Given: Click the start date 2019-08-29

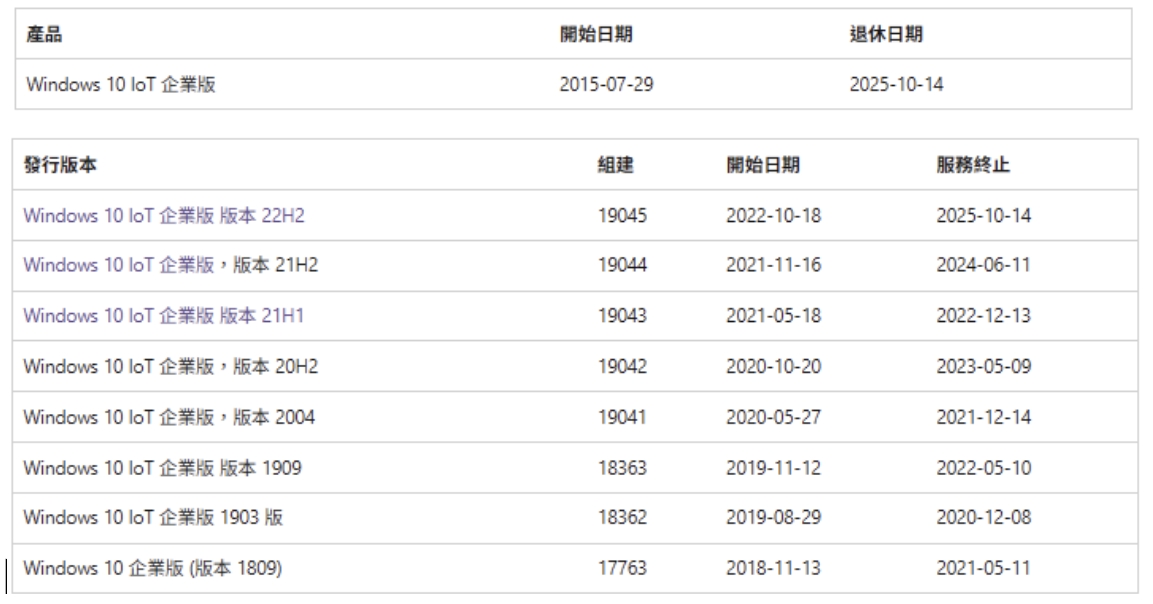Looking at the screenshot, I should 773,518.
